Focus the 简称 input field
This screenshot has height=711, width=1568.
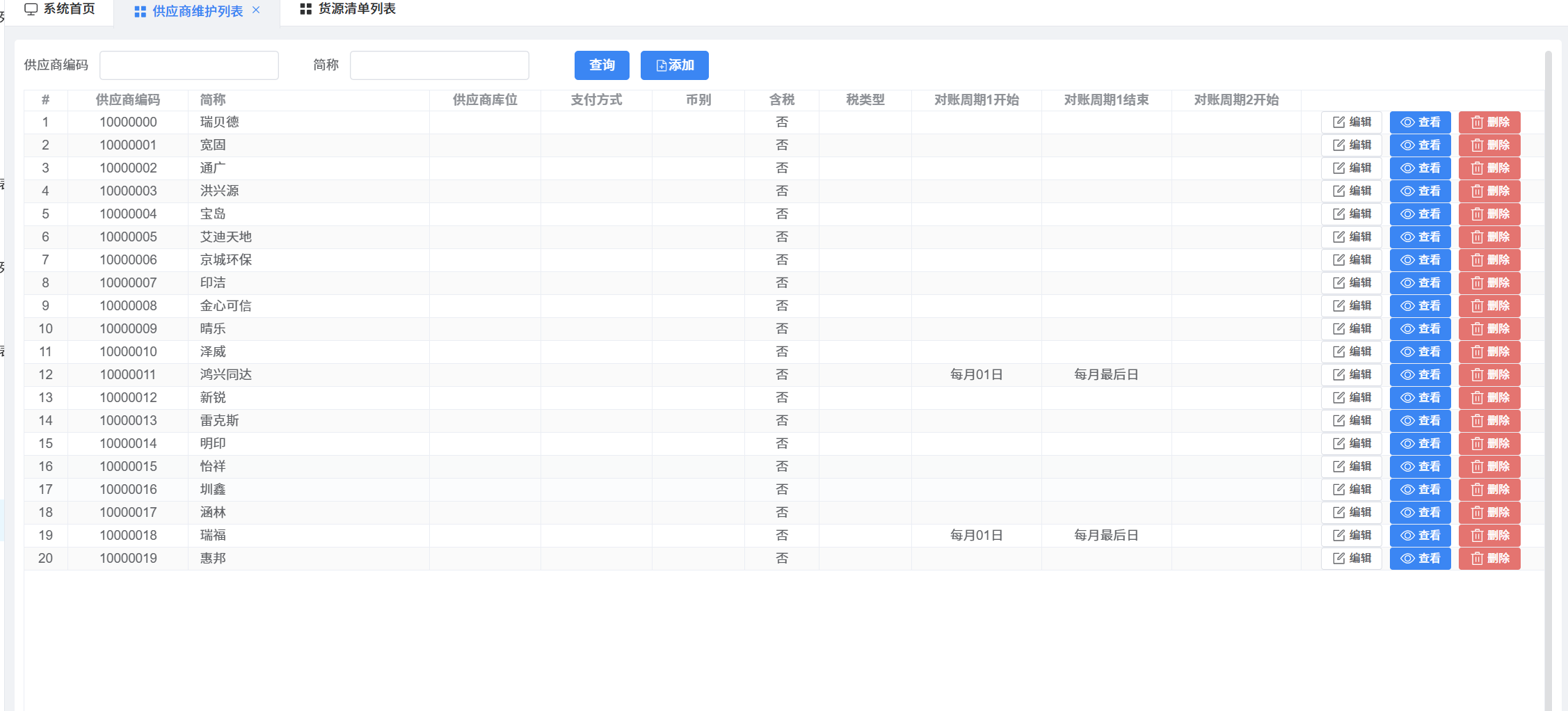(439, 65)
